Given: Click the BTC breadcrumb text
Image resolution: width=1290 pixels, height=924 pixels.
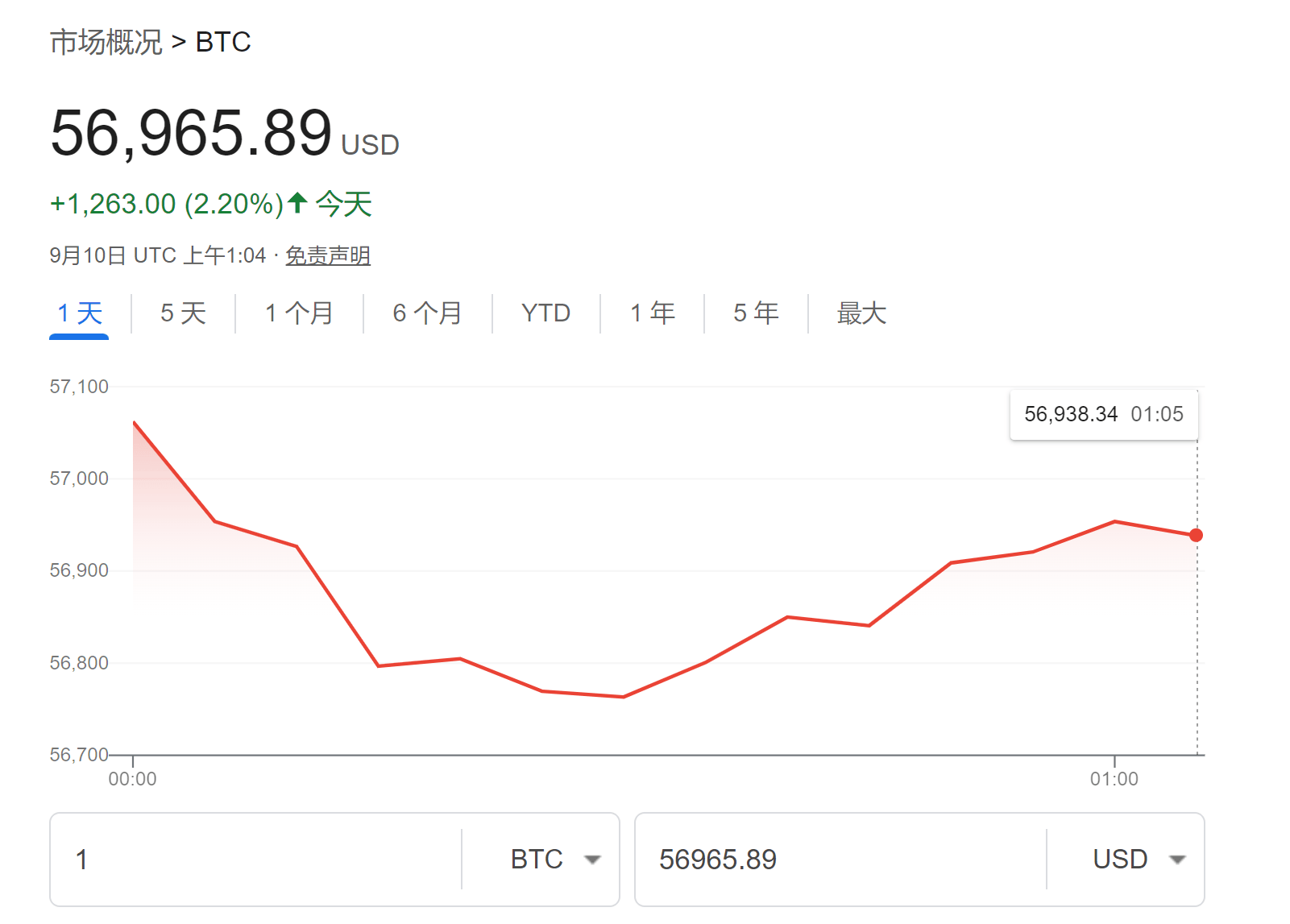Looking at the screenshot, I should pos(223,42).
